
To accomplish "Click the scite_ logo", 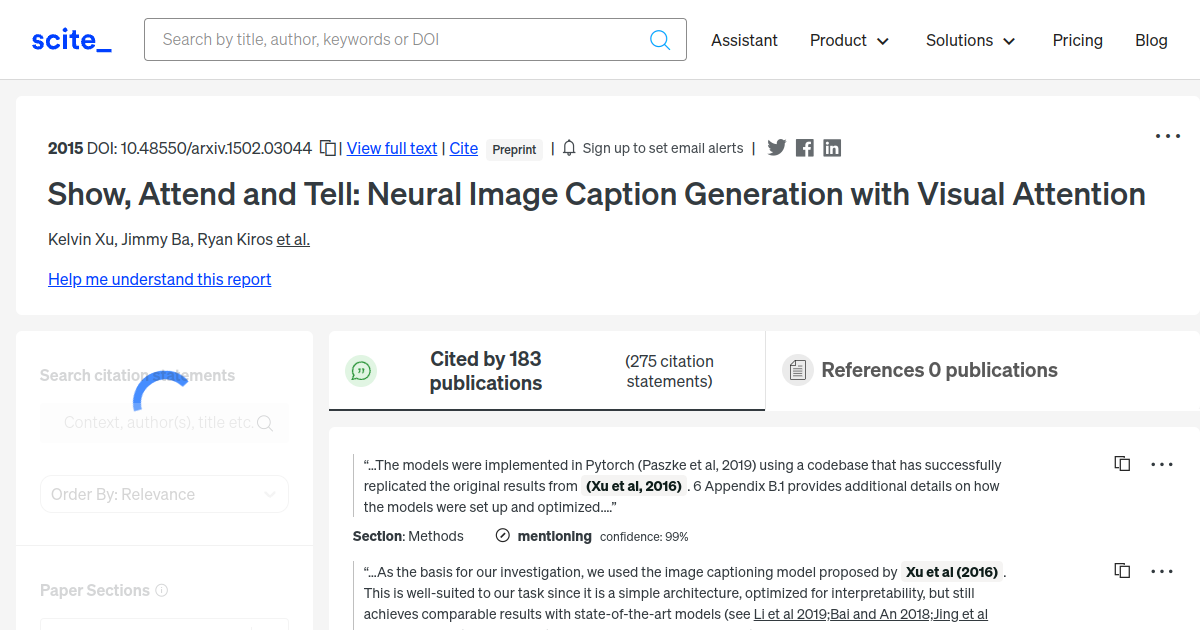I will [x=71, y=39].
